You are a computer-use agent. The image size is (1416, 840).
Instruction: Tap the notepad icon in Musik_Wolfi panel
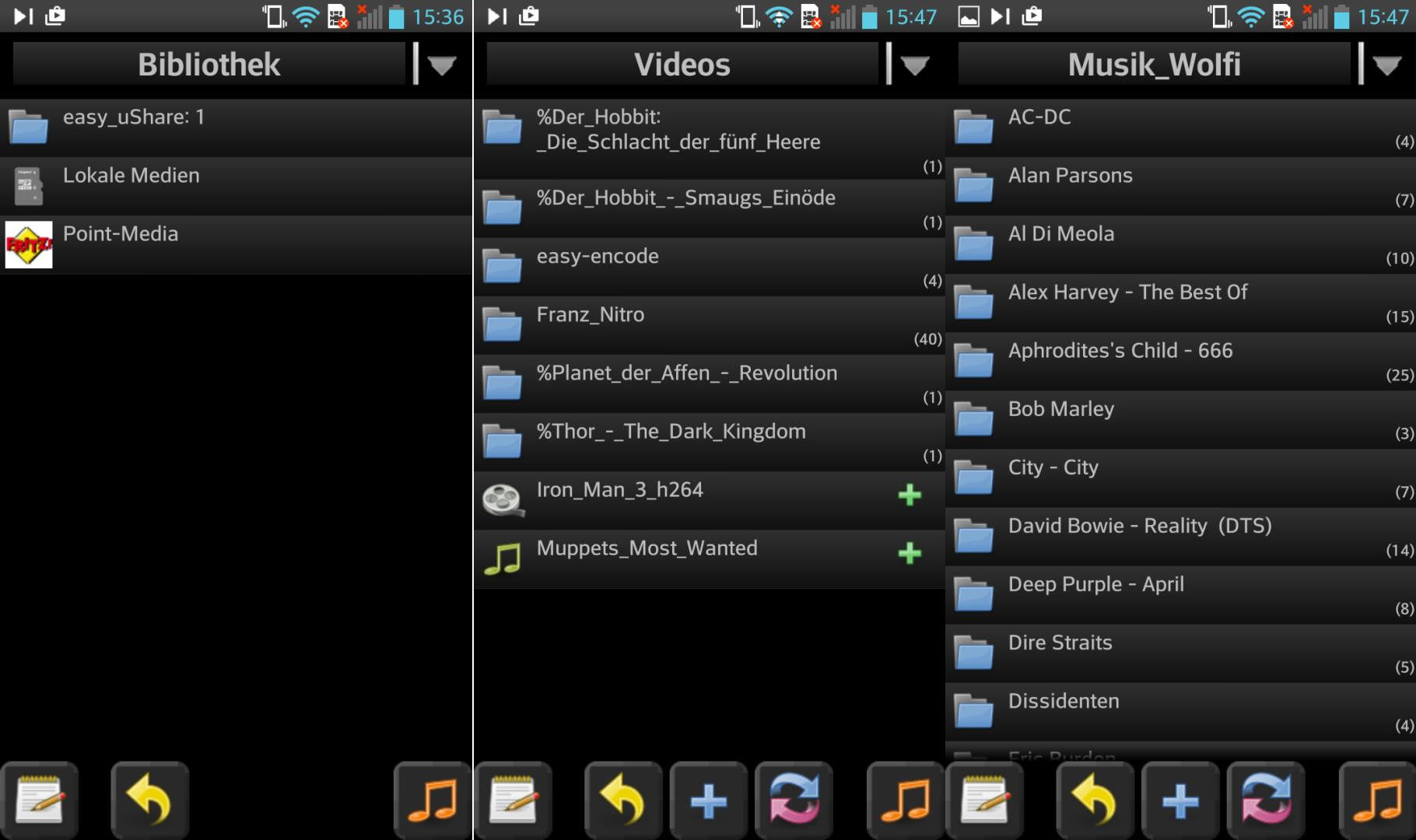(985, 800)
